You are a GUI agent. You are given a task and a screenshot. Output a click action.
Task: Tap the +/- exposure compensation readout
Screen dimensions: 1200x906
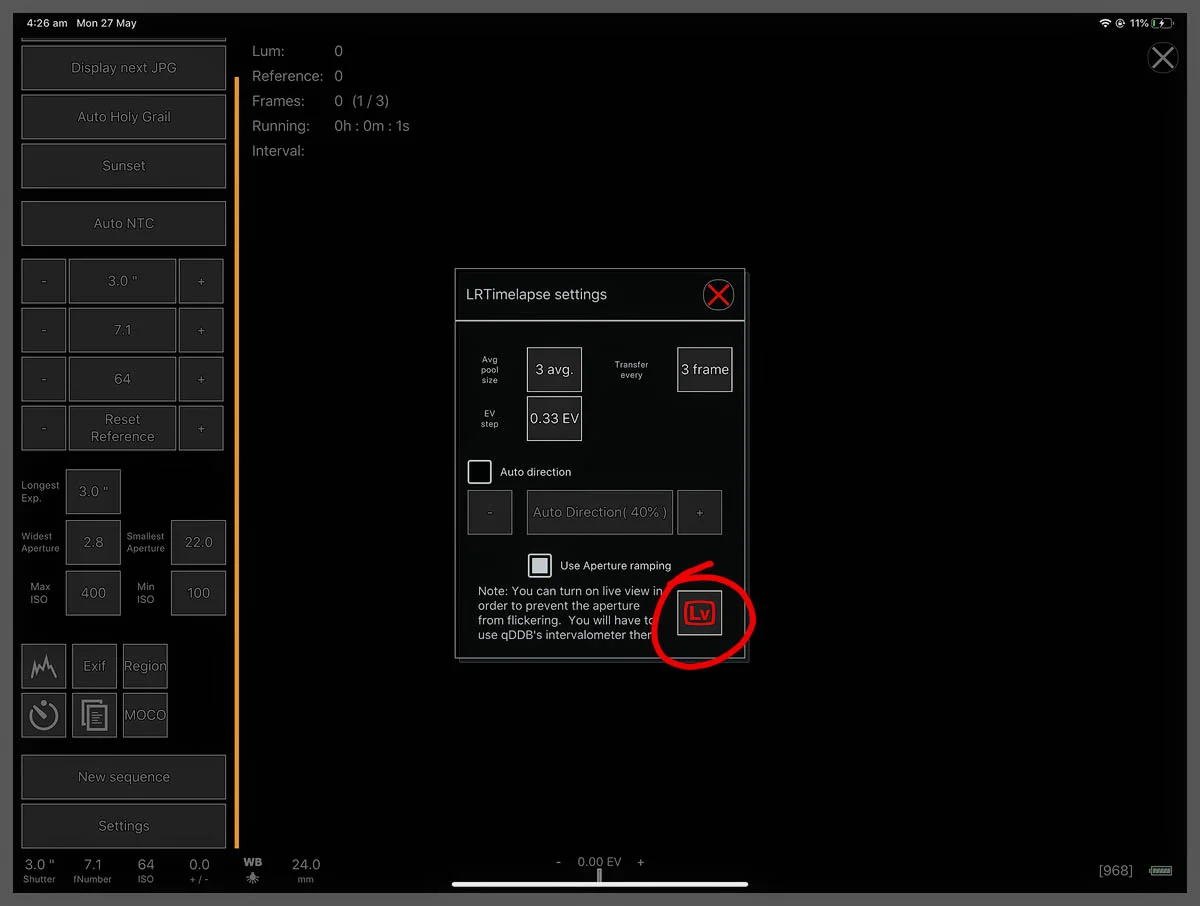(199, 870)
